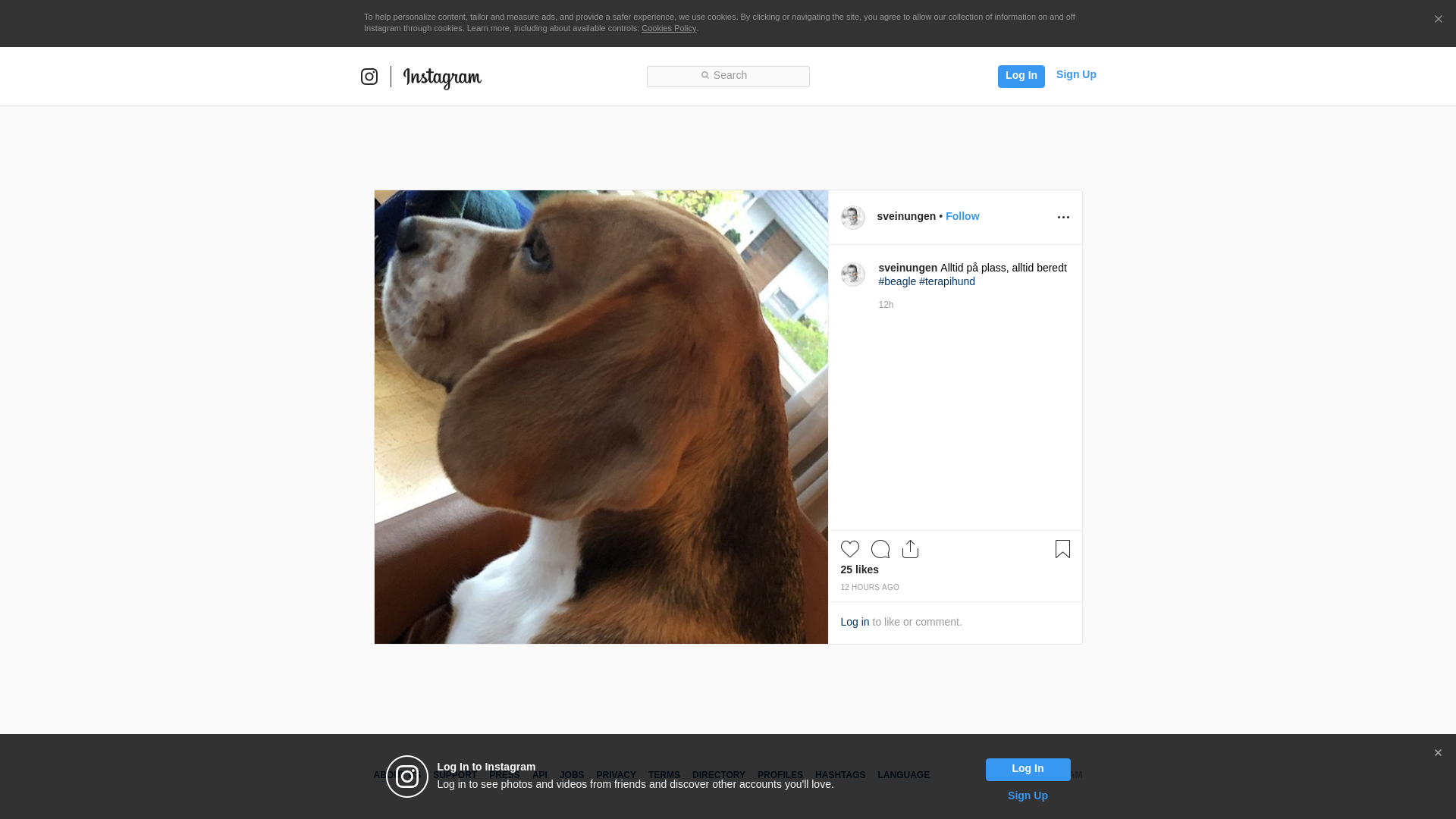Click the Search input field
Image resolution: width=1456 pixels, height=819 pixels.
coord(728,77)
